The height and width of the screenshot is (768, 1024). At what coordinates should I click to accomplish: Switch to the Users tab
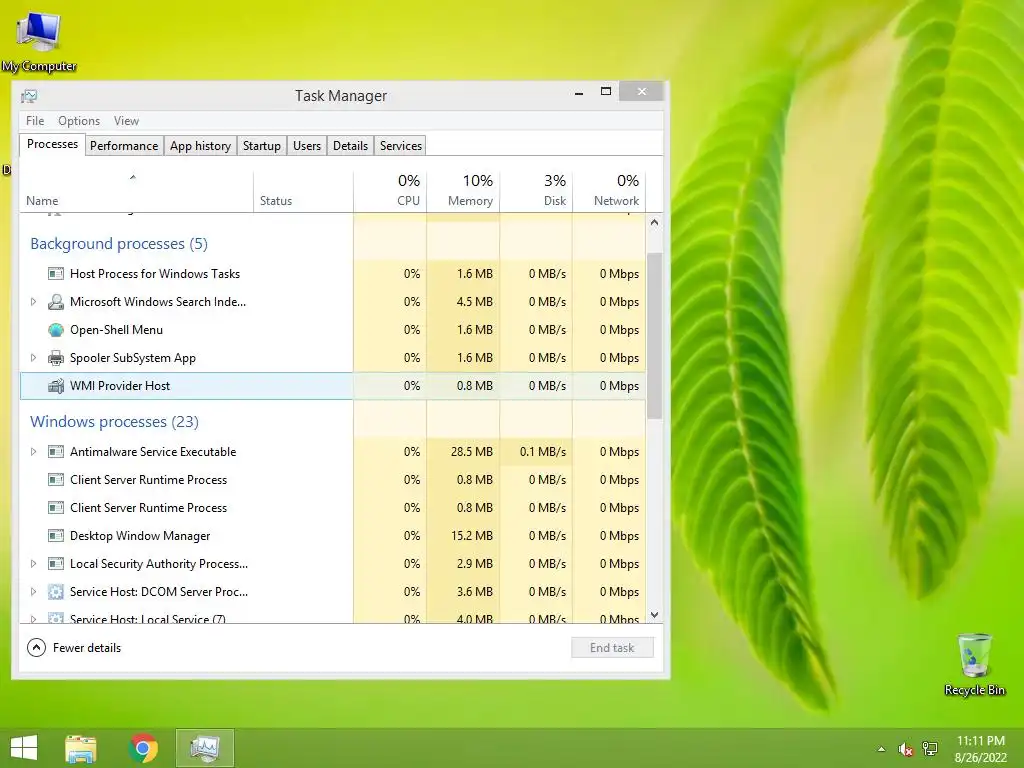307,146
